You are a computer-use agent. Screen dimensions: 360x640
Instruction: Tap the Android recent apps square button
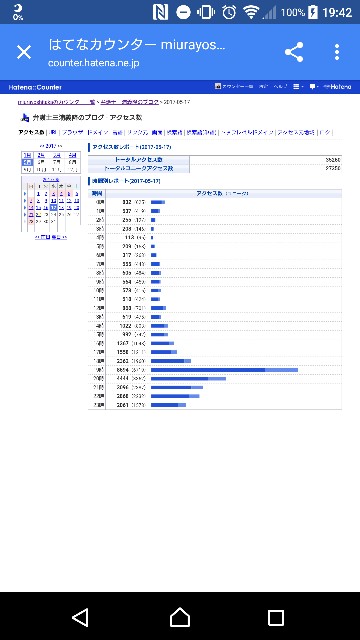pyautogui.click(x=276, y=618)
